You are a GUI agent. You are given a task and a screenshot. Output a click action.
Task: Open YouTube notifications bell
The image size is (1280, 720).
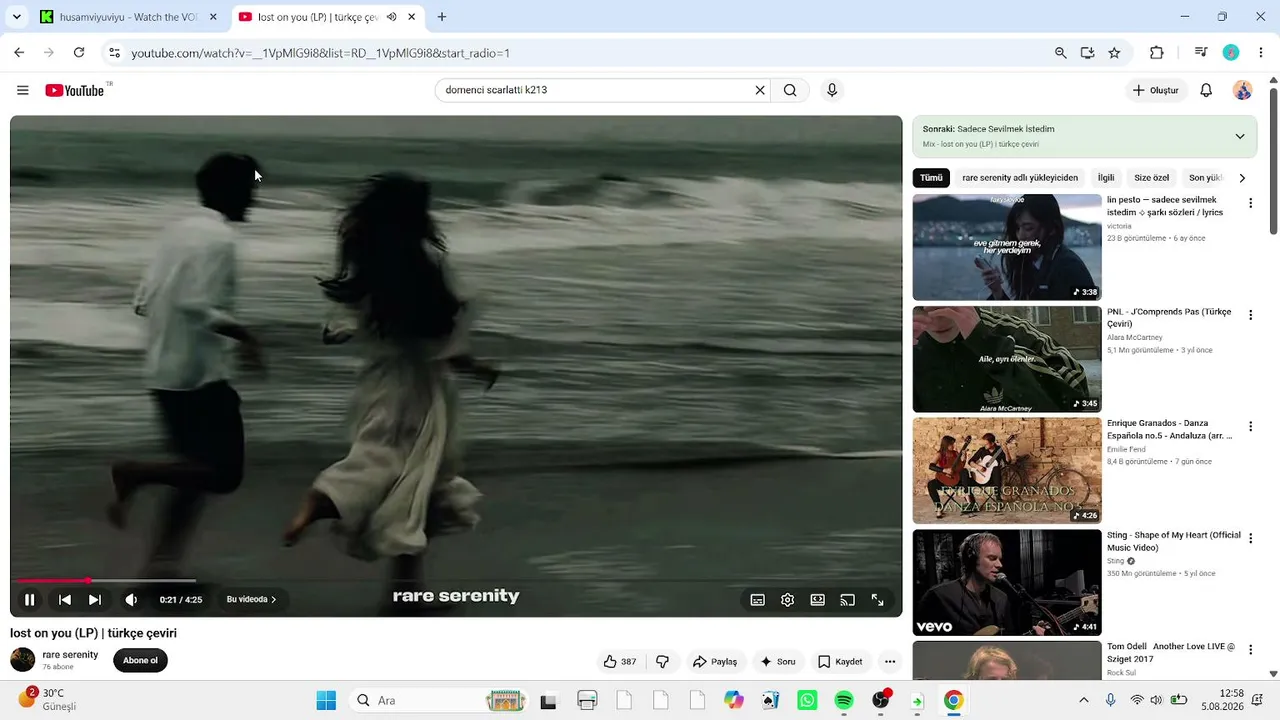pos(1206,90)
